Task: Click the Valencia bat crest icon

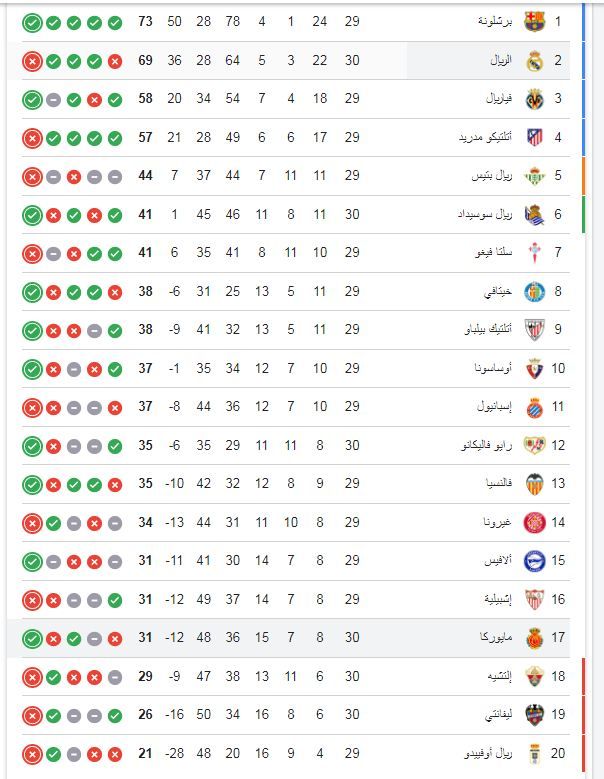Action: 533,483
